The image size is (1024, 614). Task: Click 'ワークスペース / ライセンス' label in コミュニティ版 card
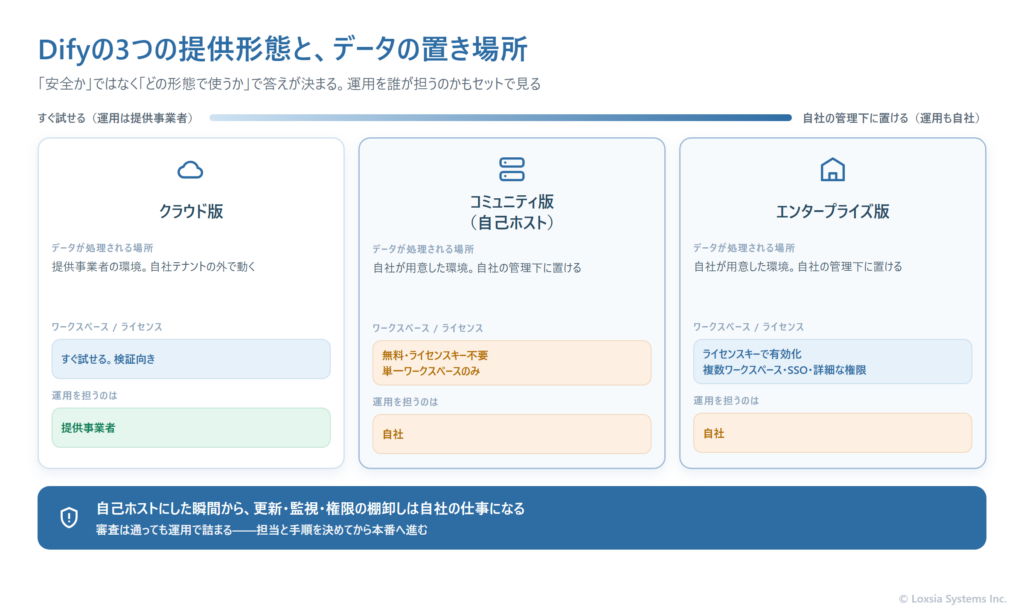(427, 328)
